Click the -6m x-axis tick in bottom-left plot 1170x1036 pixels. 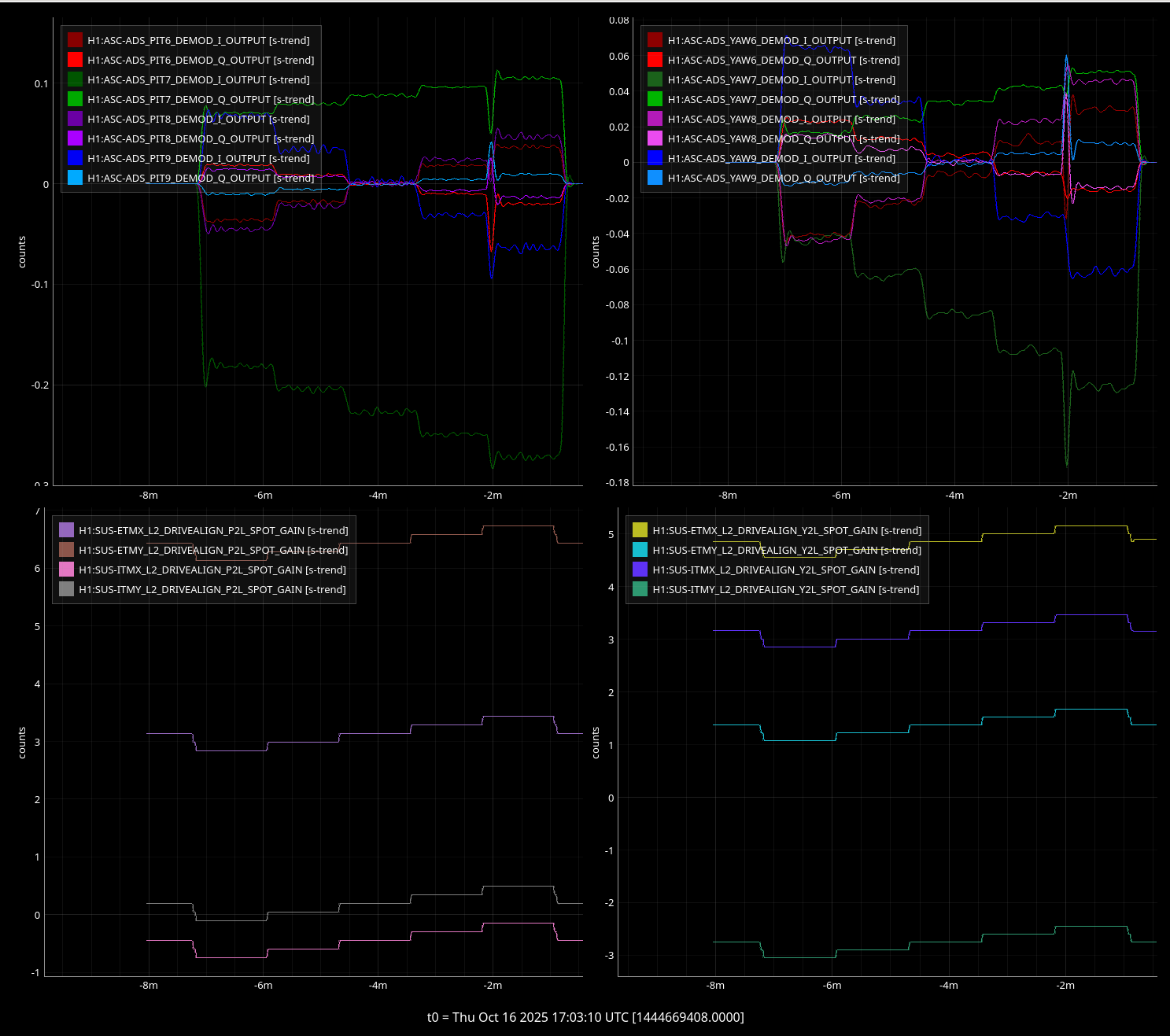264,986
